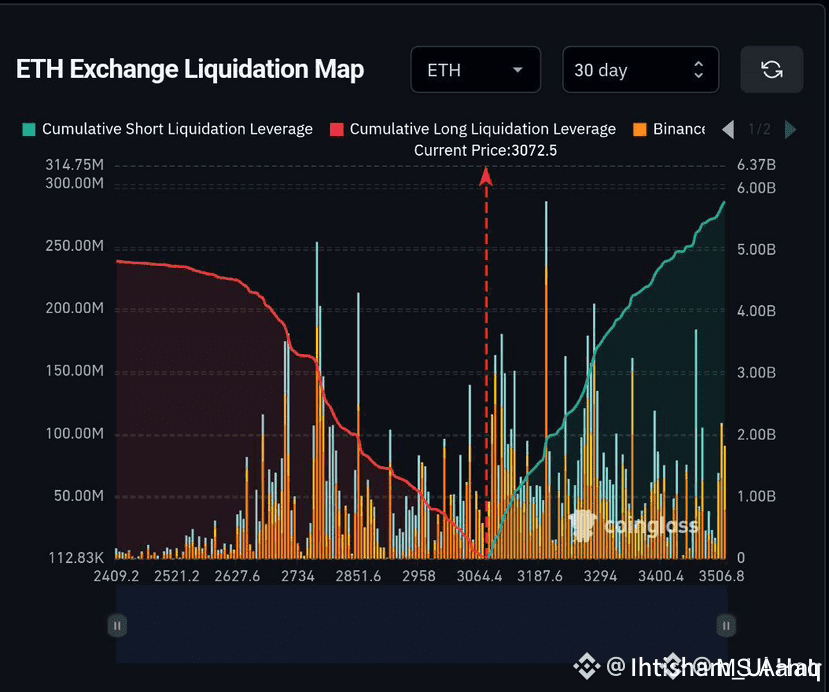This screenshot has width=829, height=692.
Task: Open the 30 day period selector
Action: coord(640,69)
